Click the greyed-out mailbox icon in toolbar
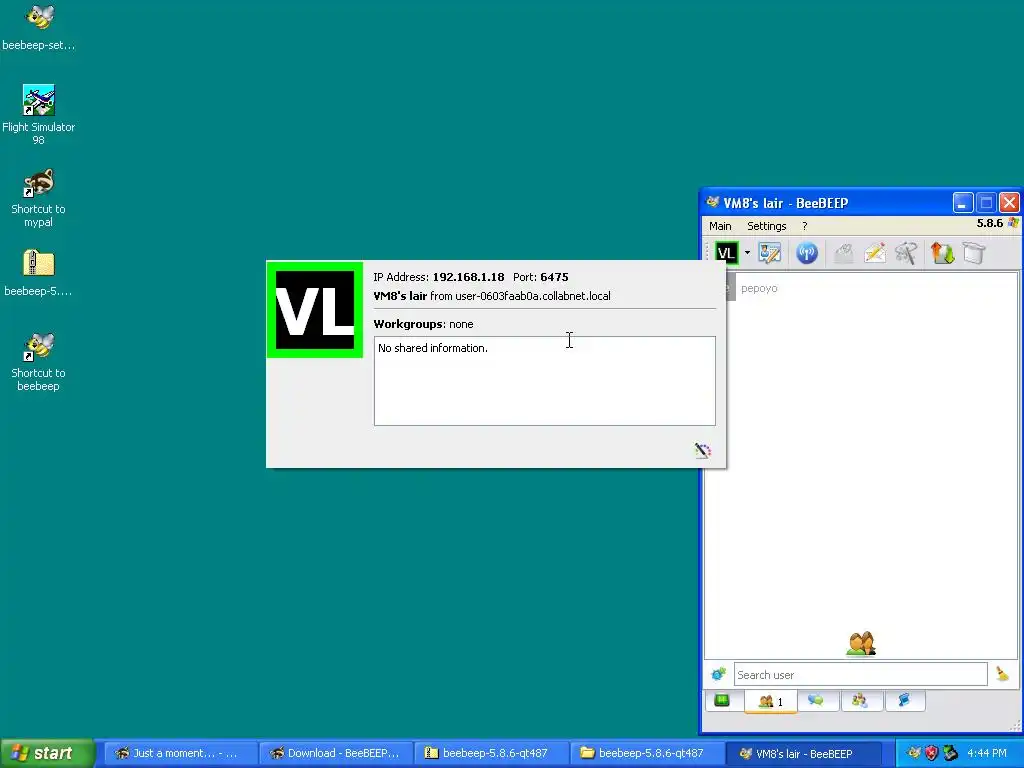The width and height of the screenshot is (1024, 768). 843,253
